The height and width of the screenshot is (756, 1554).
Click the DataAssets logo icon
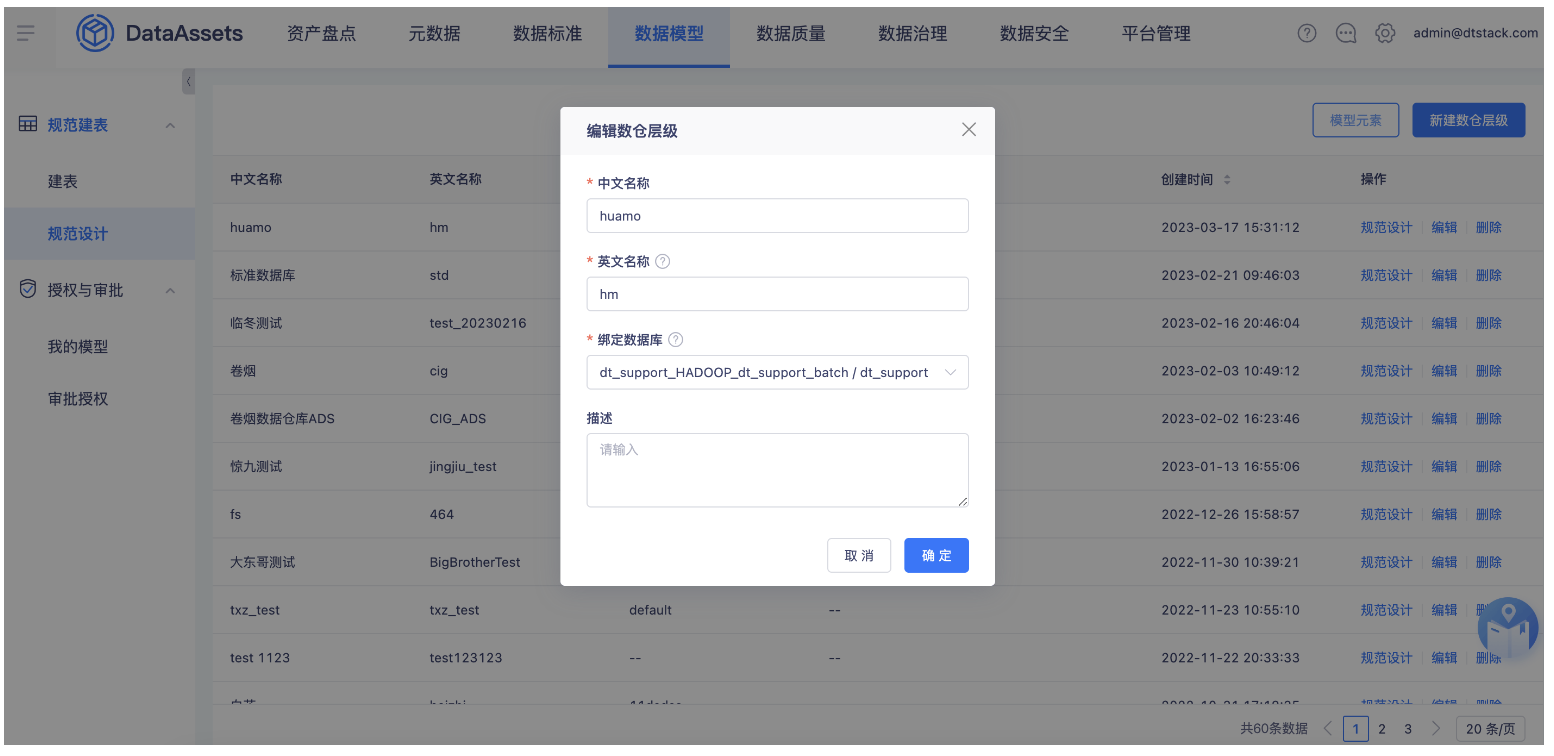pos(95,34)
